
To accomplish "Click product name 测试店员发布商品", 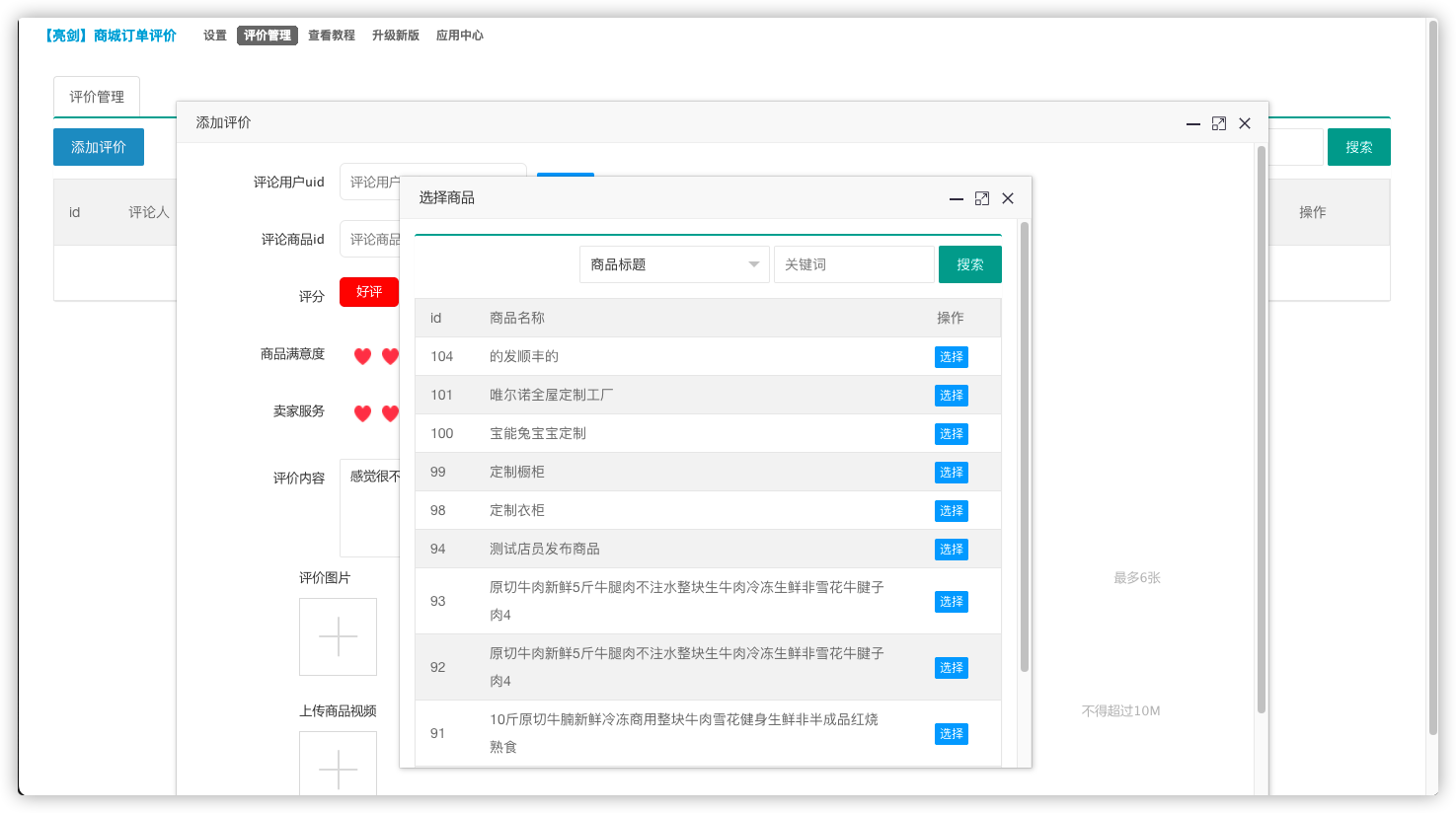I will [545, 549].
